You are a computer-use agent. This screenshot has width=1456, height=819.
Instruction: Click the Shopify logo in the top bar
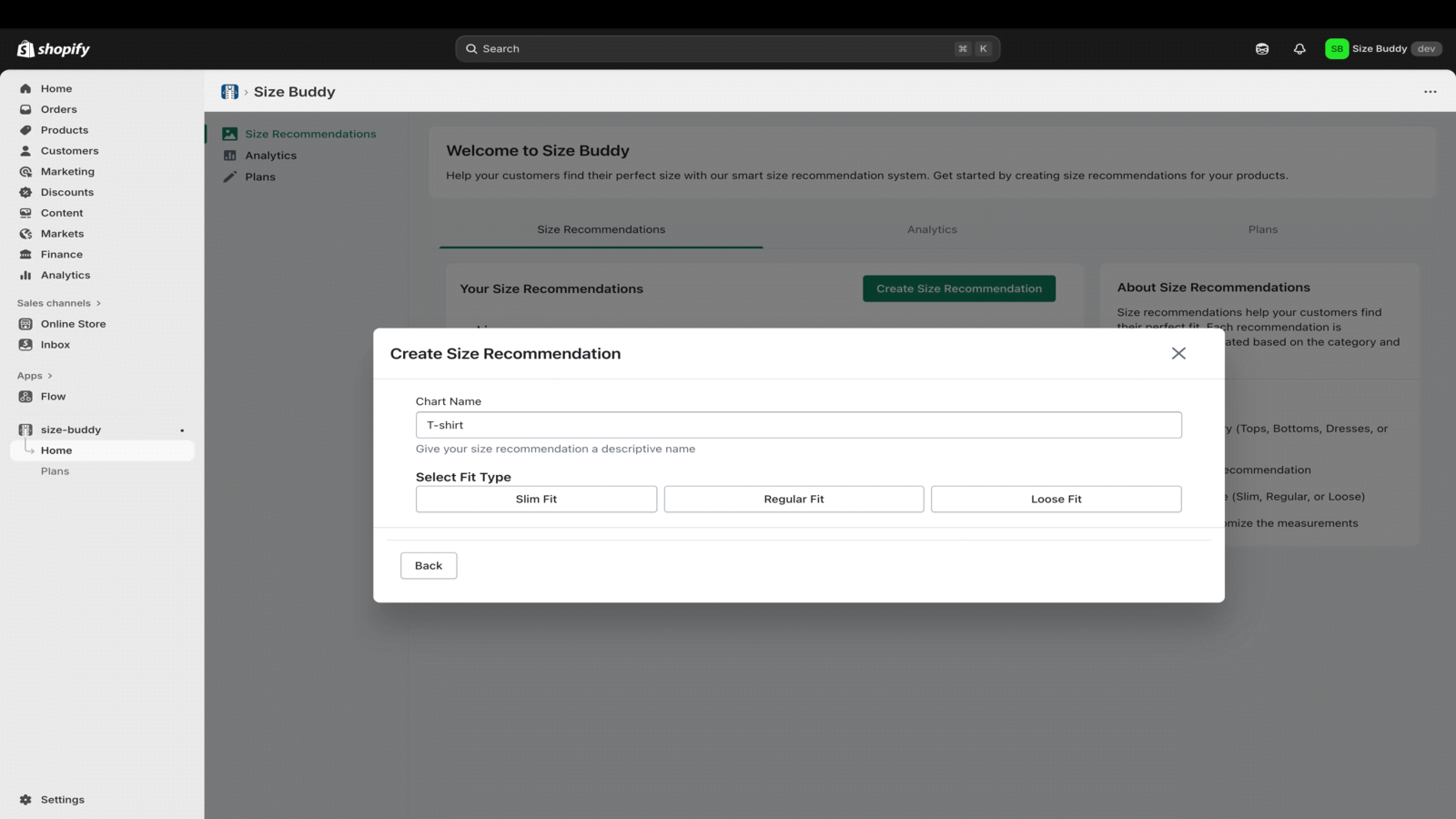point(54,49)
